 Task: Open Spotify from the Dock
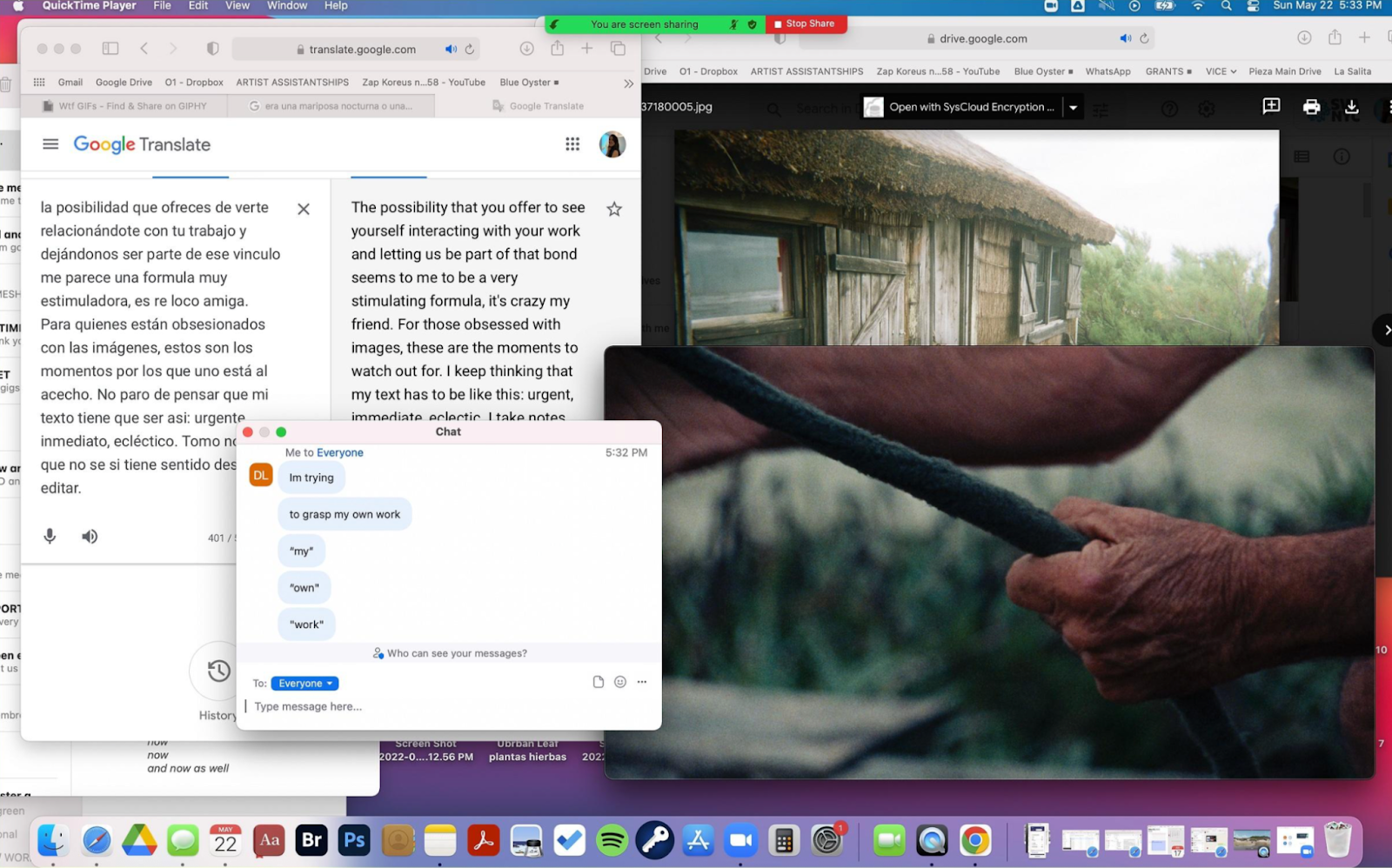click(x=612, y=840)
